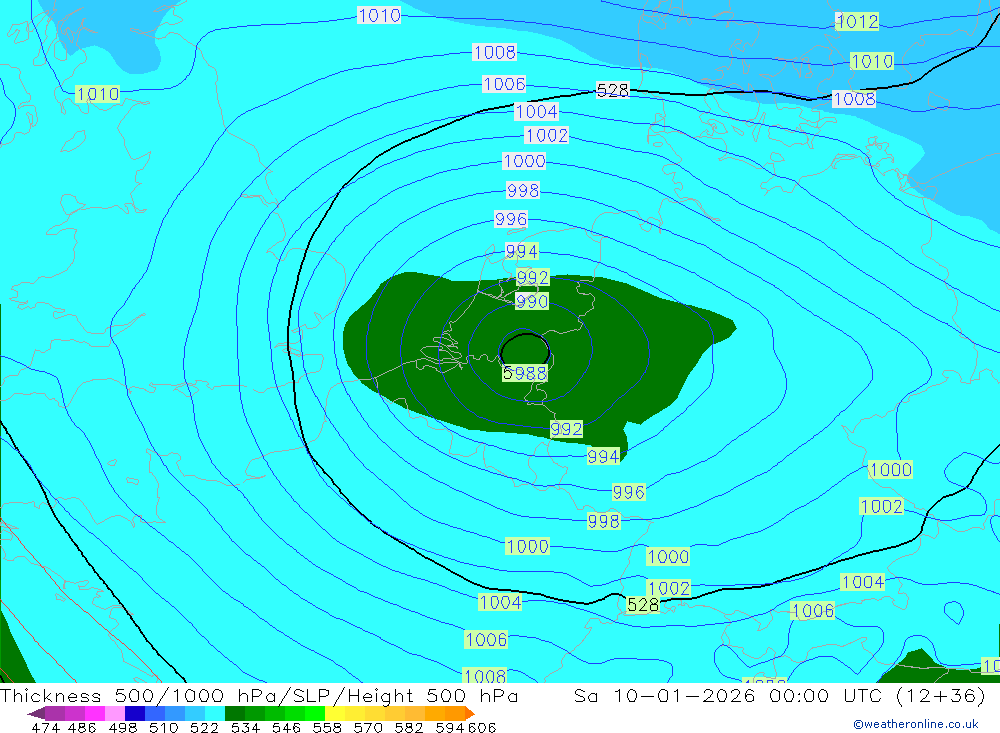The width and height of the screenshot is (1000, 733).
Task: Click the 1000 label below the upper 1002
Action: point(524,161)
